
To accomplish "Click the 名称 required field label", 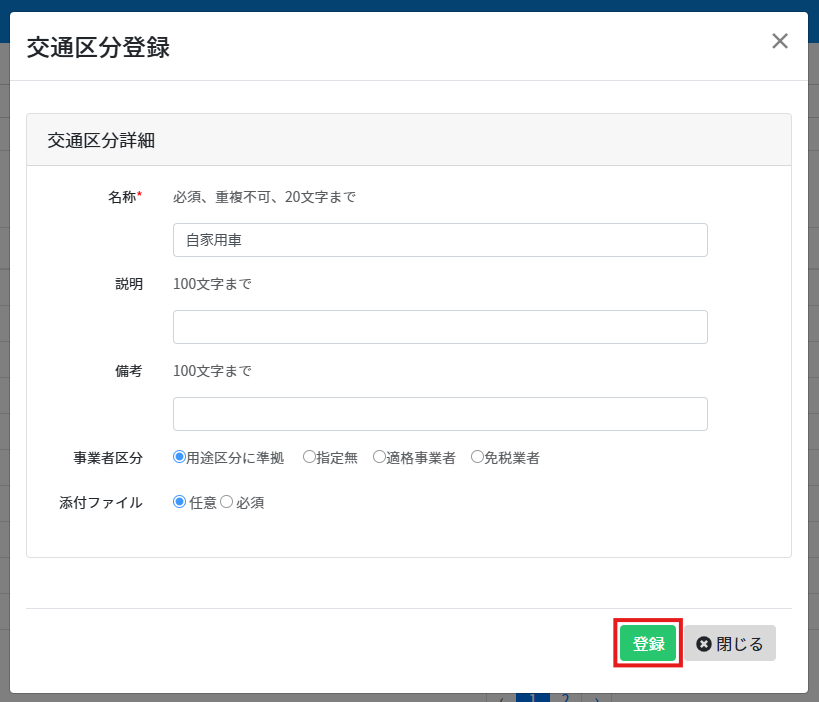I will pyautogui.click(x=125, y=197).
